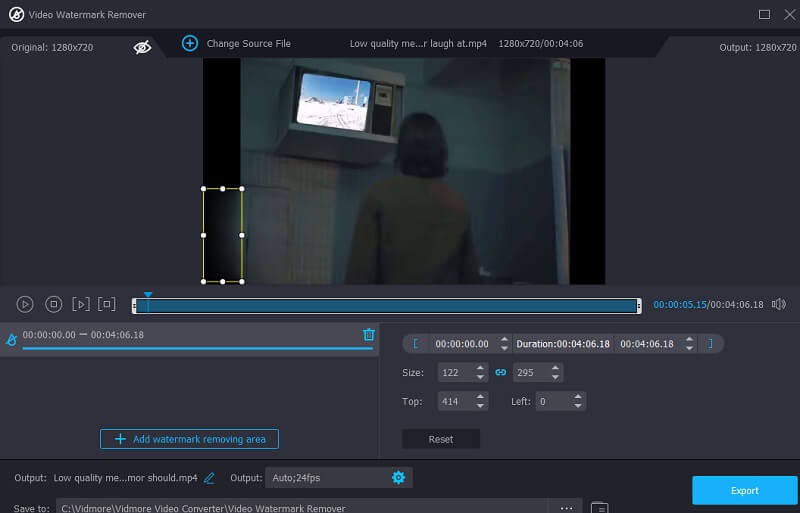This screenshot has width=800, height=513.
Task: Click the timeline playhead marker
Action: tap(147, 296)
